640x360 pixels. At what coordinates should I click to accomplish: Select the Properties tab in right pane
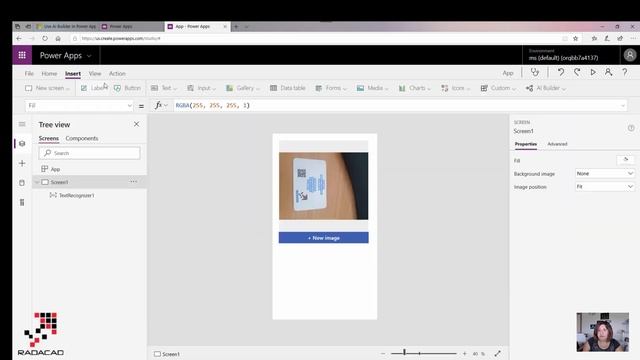pos(526,144)
